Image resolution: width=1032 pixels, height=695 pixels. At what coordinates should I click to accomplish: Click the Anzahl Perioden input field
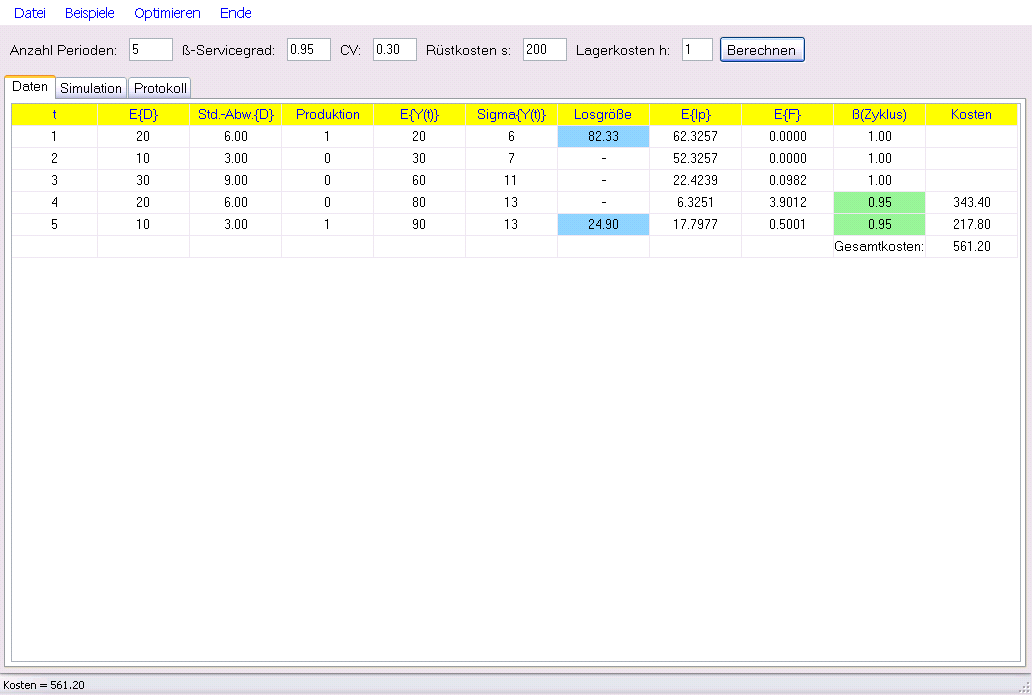coord(150,49)
